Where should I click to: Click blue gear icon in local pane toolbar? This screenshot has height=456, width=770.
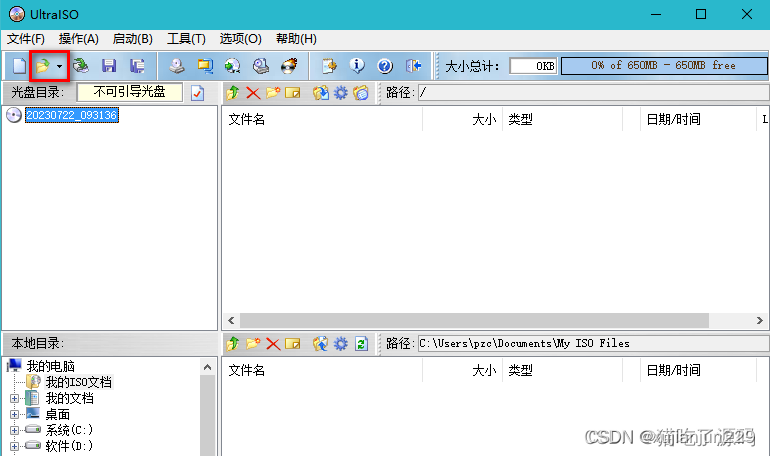coord(341,344)
